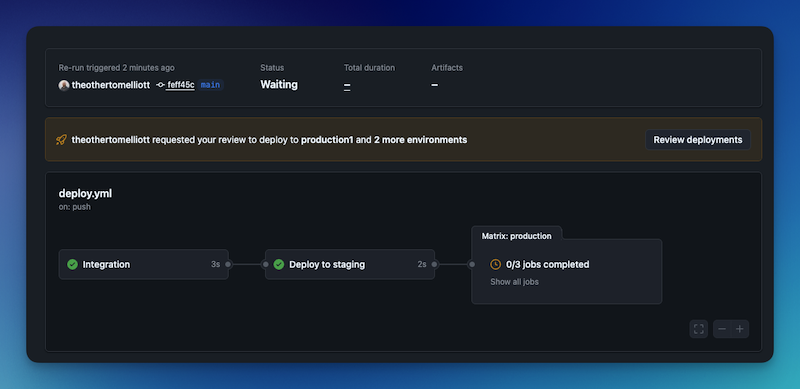Click Integration green success check icon
The height and width of the screenshot is (389, 800).
click(x=72, y=264)
